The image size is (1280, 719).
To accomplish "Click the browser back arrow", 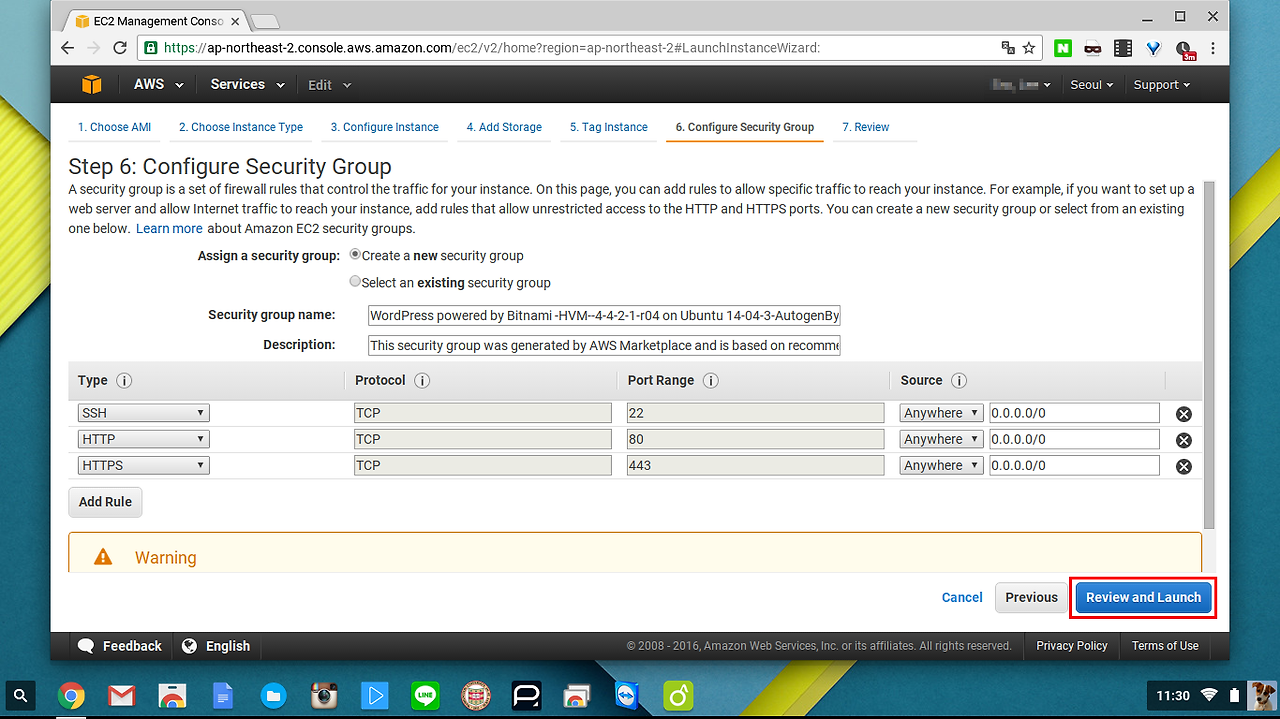I will [x=68, y=48].
